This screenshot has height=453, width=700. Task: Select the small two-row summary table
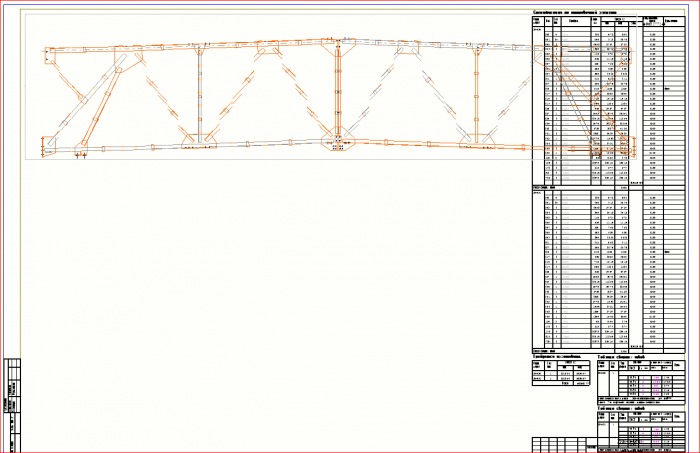[561, 373]
